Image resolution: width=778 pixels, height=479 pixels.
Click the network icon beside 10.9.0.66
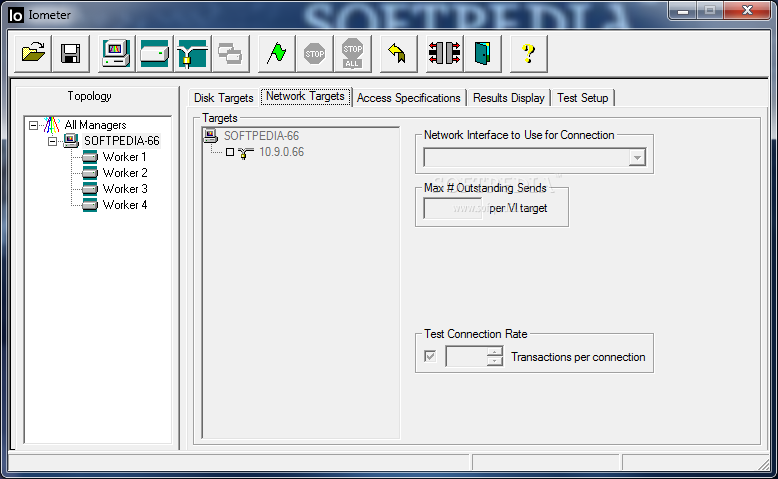(245, 153)
